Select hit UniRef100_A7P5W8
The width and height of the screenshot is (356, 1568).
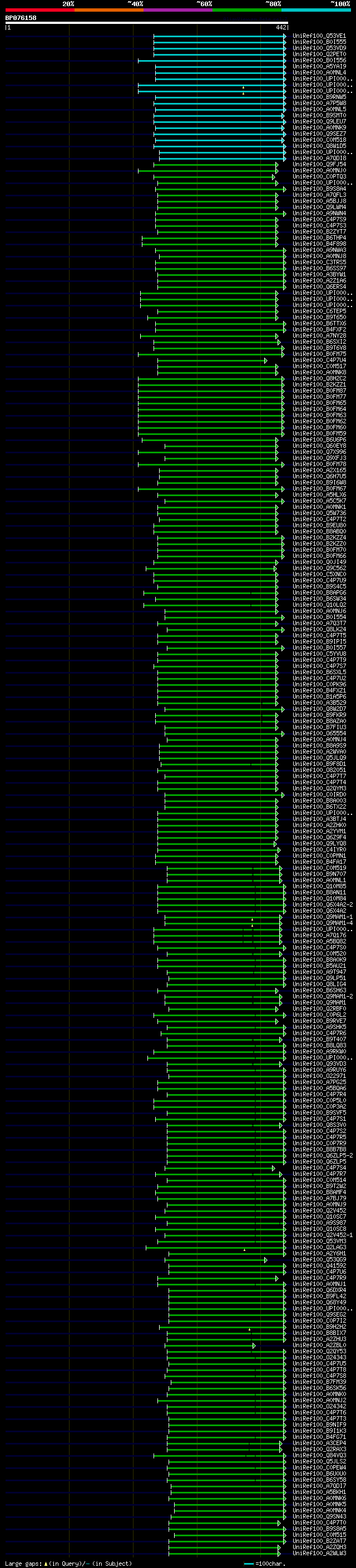pyautogui.click(x=319, y=103)
